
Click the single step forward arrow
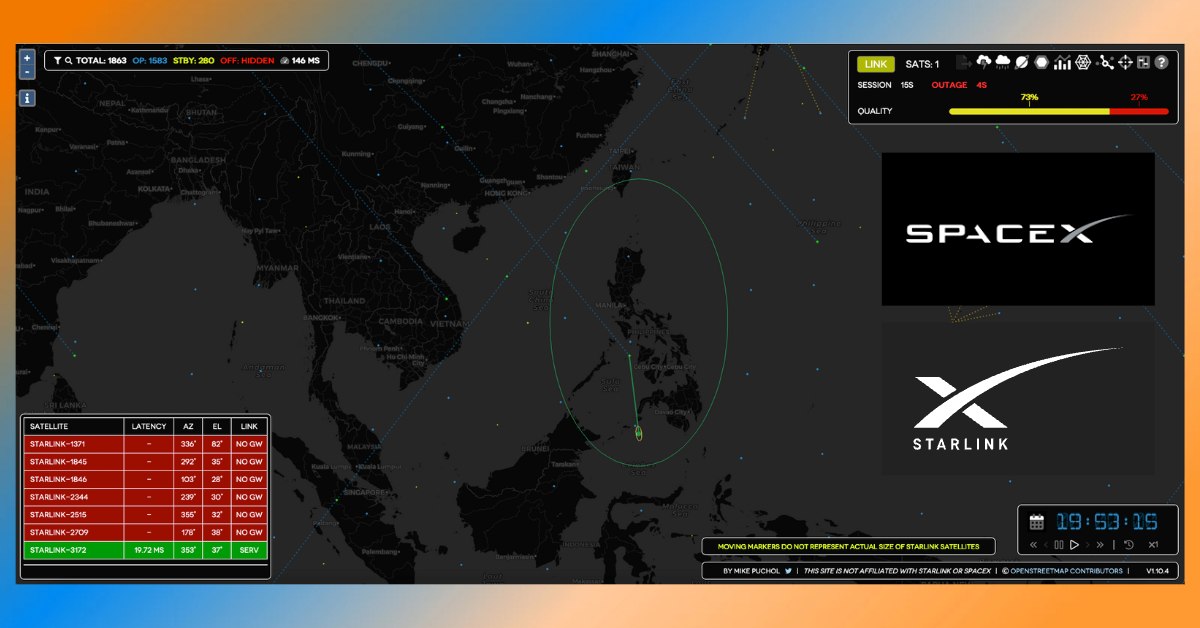(x=1087, y=545)
